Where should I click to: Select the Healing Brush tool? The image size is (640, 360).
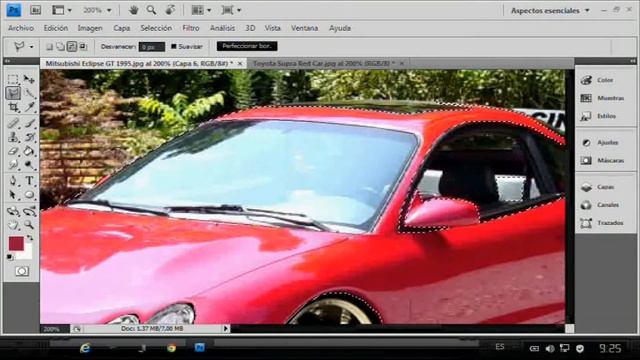tap(13, 123)
